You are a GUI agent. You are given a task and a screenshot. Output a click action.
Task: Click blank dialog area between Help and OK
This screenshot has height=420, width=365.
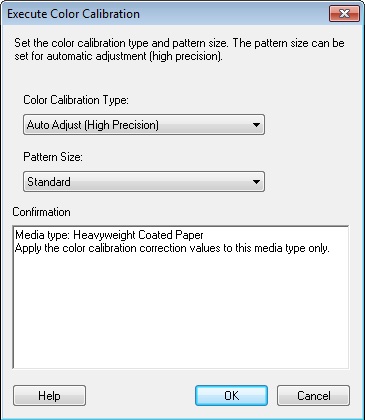point(140,396)
